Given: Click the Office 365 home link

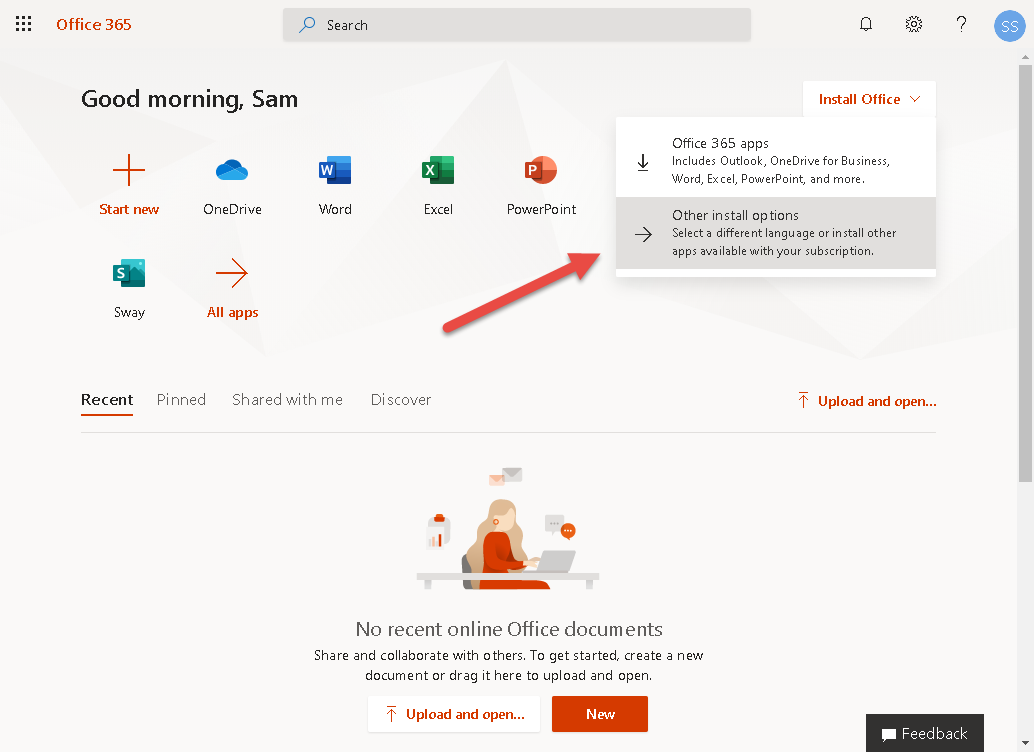Looking at the screenshot, I should point(94,24).
